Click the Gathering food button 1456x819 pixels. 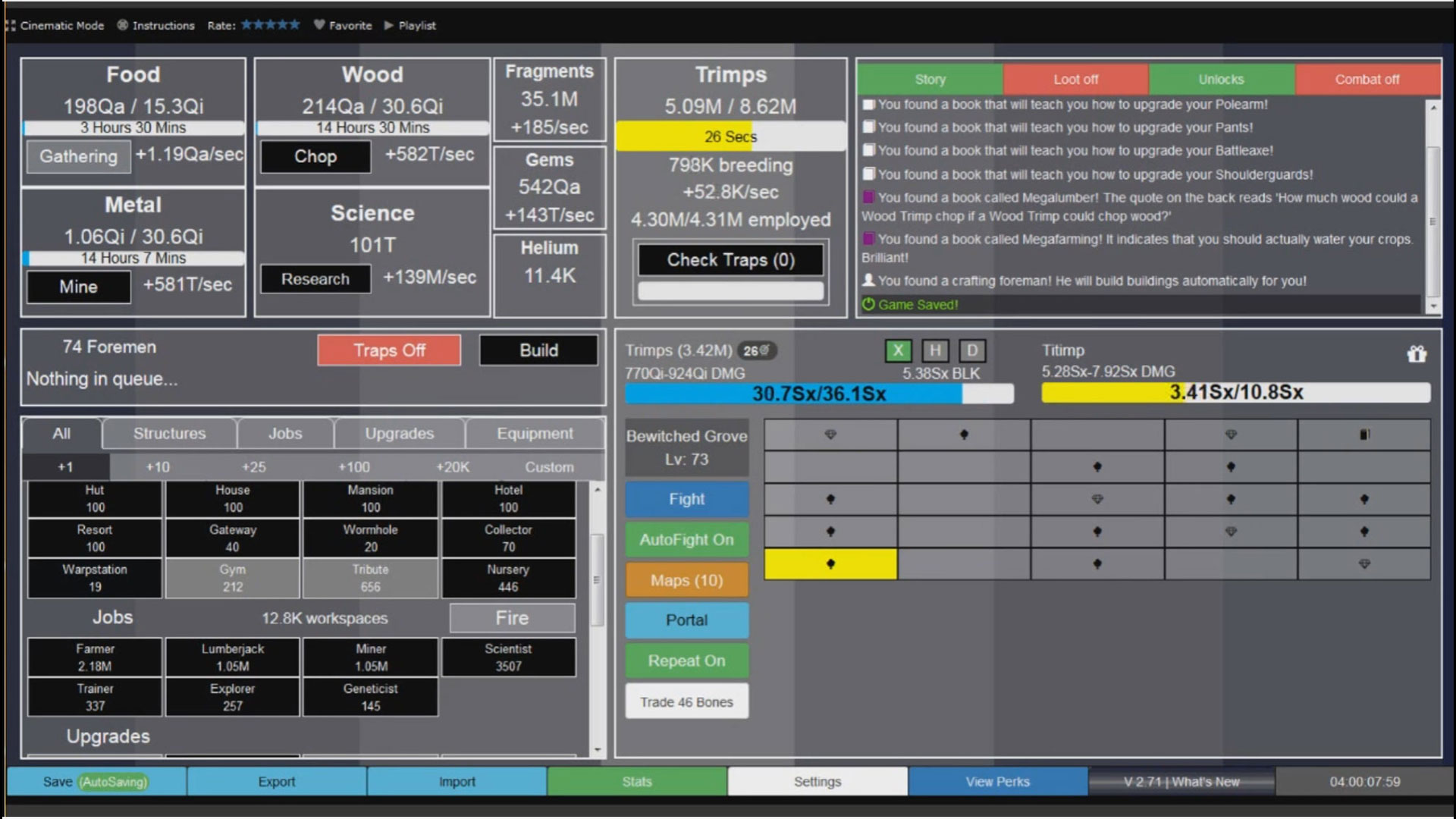coord(78,156)
